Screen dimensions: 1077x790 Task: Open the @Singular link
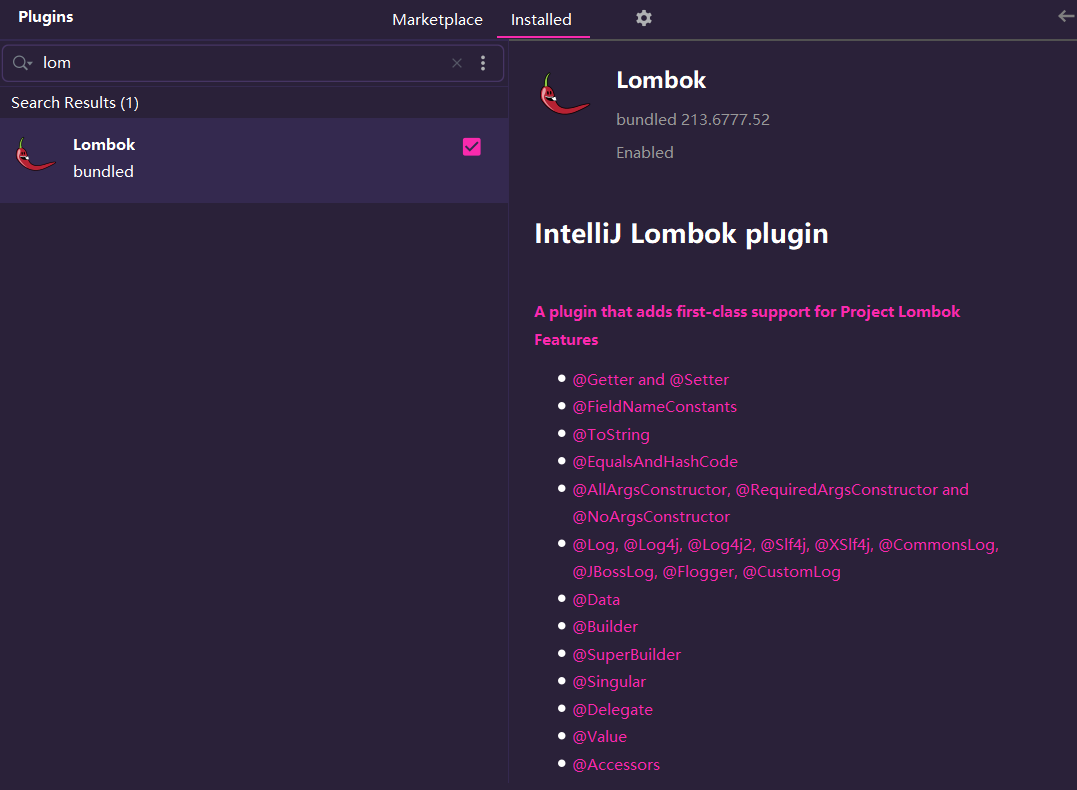coord(609,682)
